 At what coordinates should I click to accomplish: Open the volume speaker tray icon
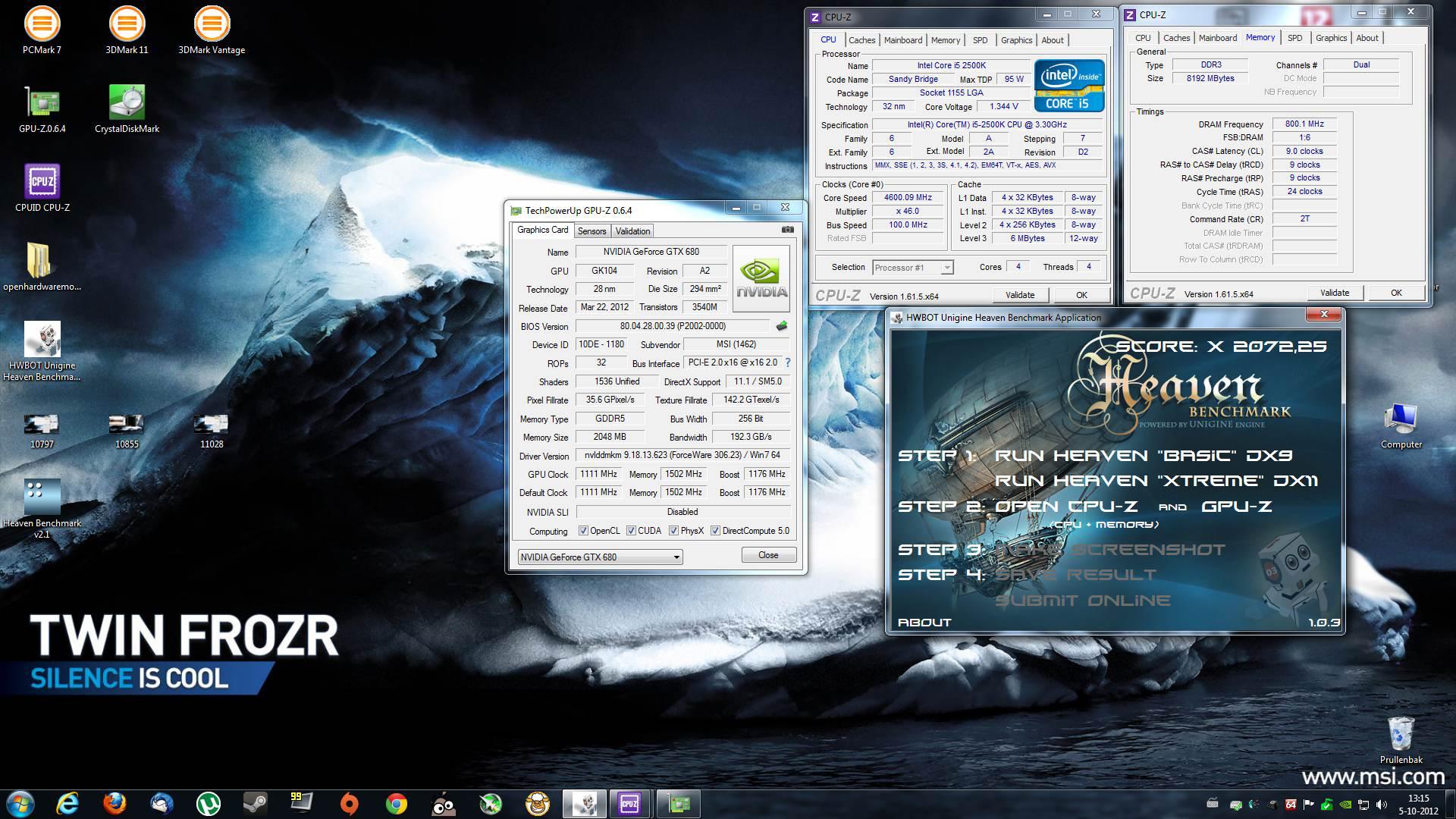[1382, 805]
